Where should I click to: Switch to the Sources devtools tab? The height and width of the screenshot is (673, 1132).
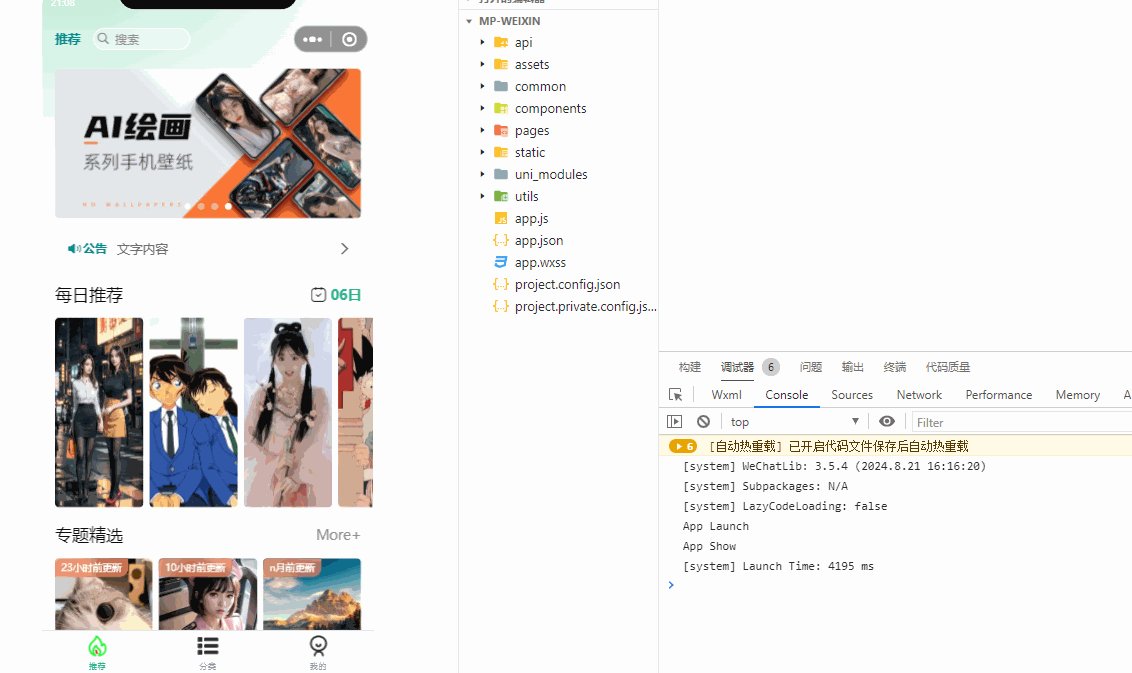(x=852, y=395)
